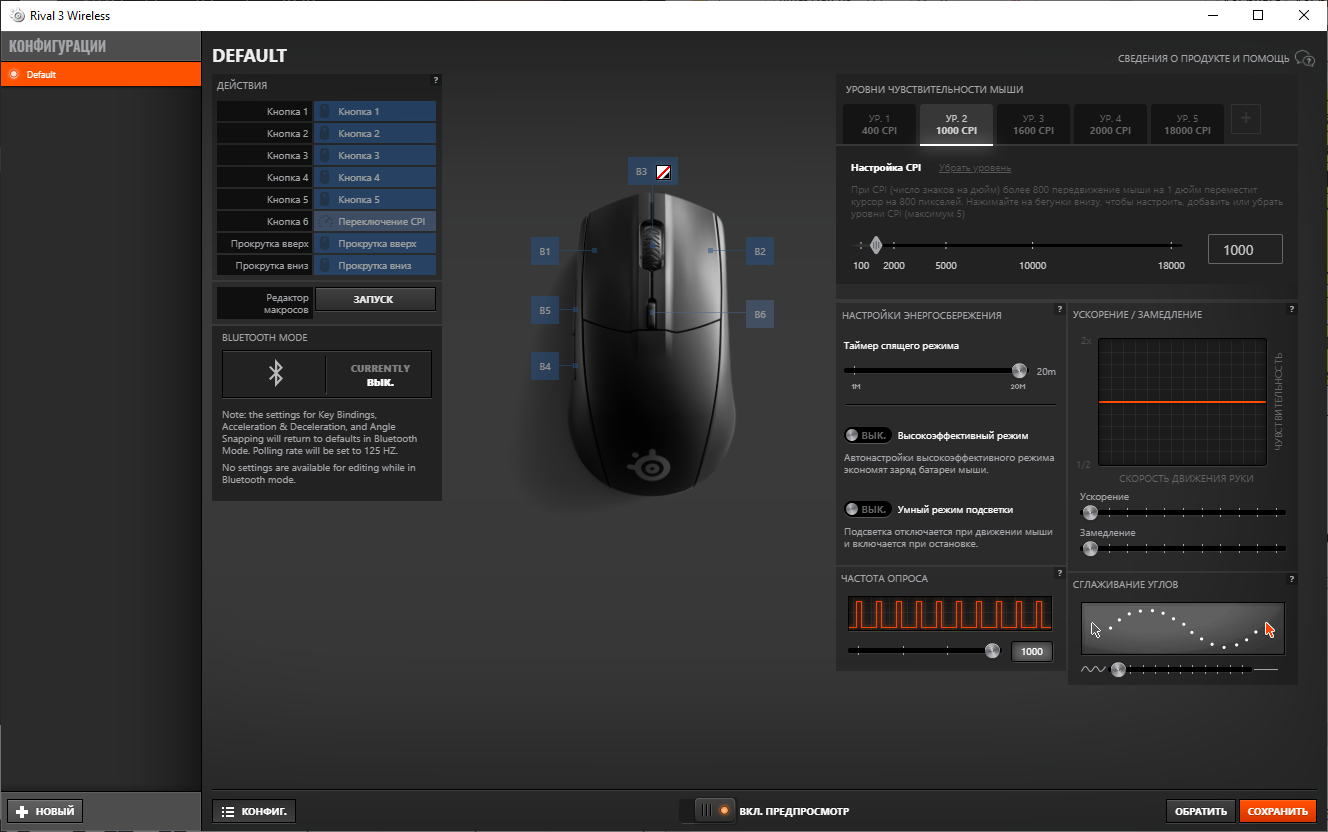The height and width of the screenshot is (832, 1328).
Task: Click the Таймер спящего режима slider handle
Action: click(1019, 371)
